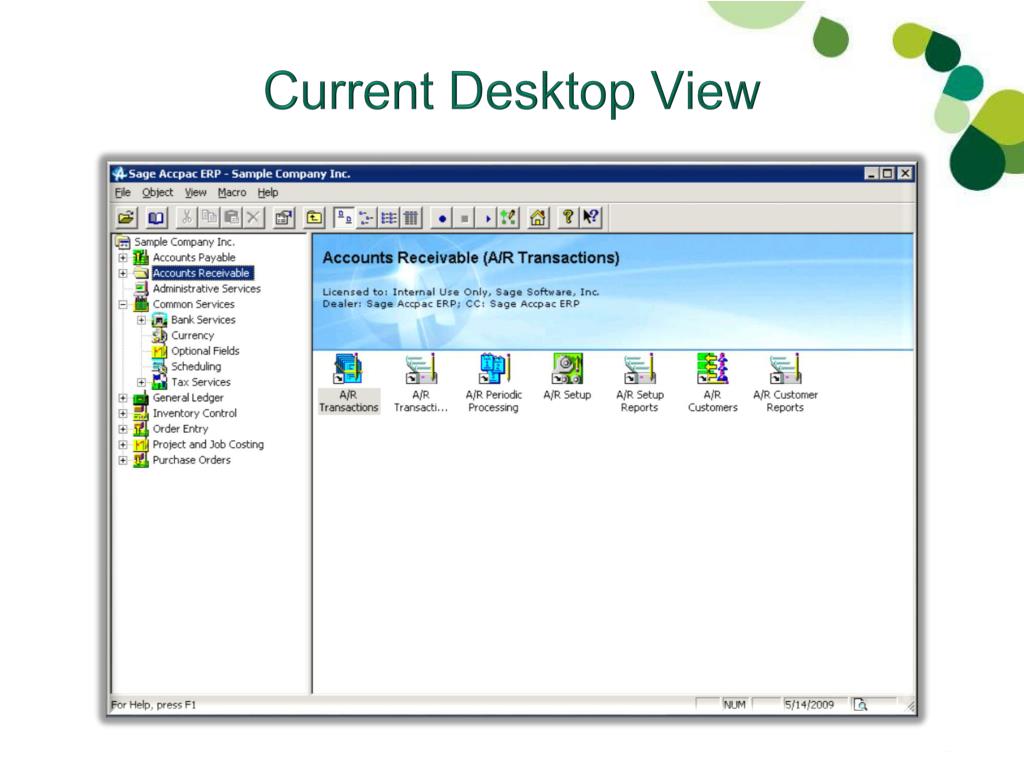1024x768 pixels.
Task: Open the Help menu
Action: tap(268, 193)
